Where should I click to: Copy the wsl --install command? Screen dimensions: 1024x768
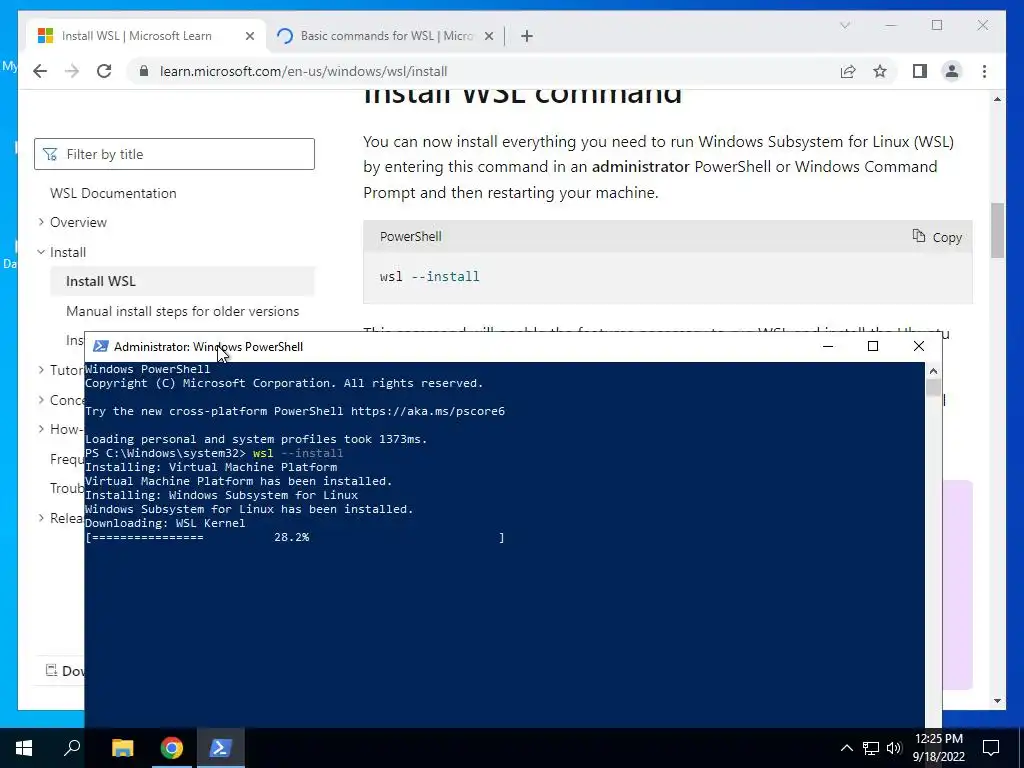[x=937, y=237]
